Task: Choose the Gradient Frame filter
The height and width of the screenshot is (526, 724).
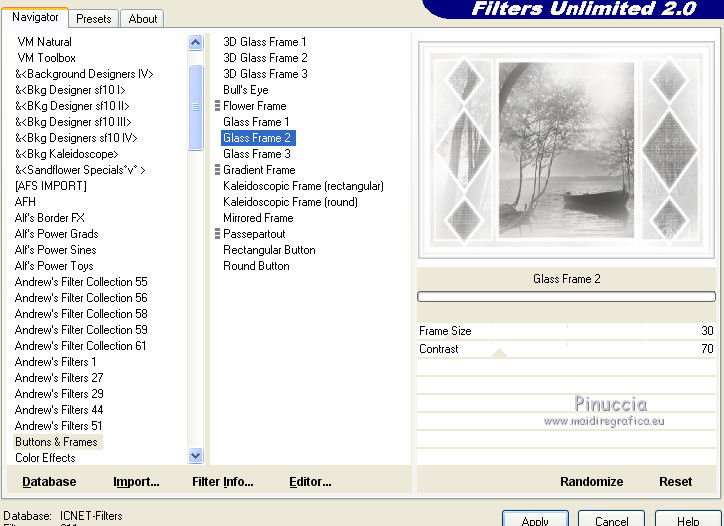Action: point(259,170)
